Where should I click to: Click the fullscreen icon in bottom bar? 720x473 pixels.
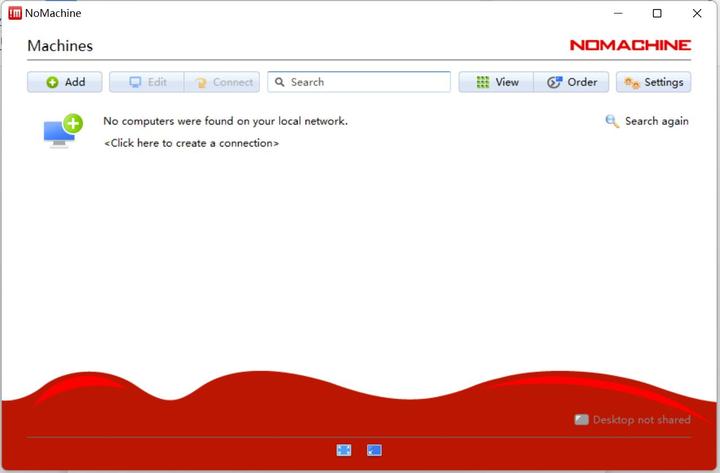tap(344, 450)
